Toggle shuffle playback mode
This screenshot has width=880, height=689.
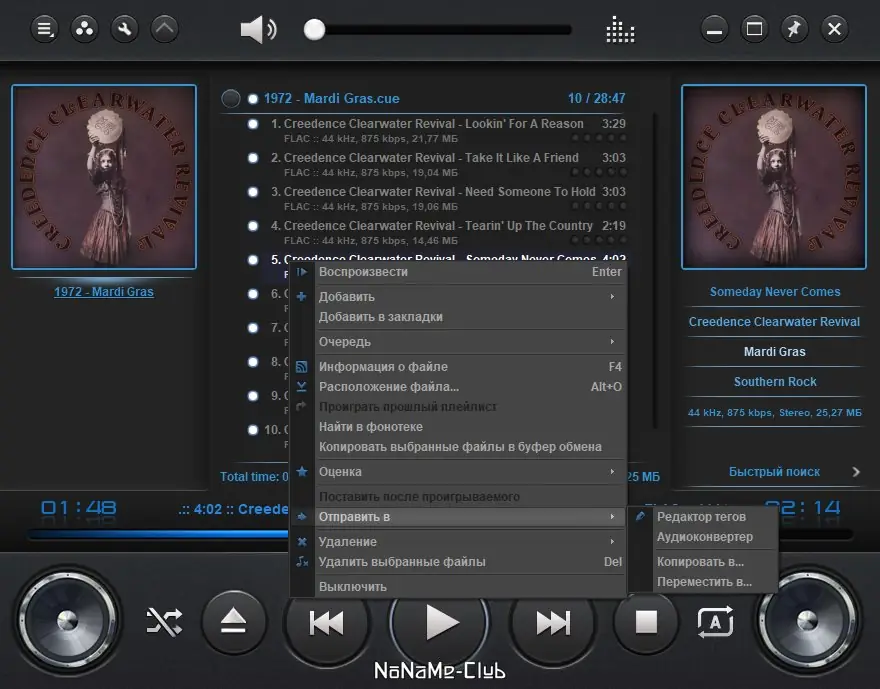(x=164, y=622)
